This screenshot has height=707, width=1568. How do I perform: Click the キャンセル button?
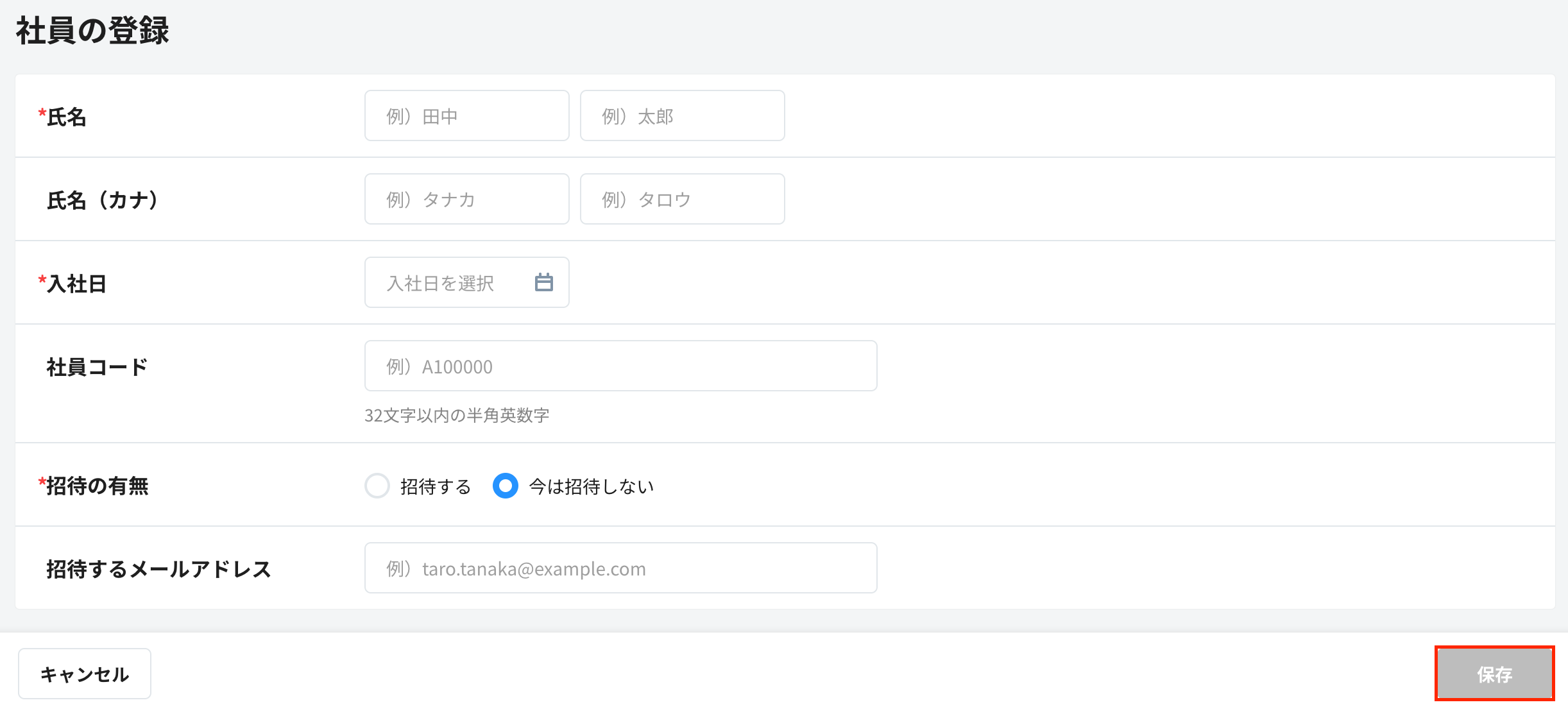[x=85, y=674]
